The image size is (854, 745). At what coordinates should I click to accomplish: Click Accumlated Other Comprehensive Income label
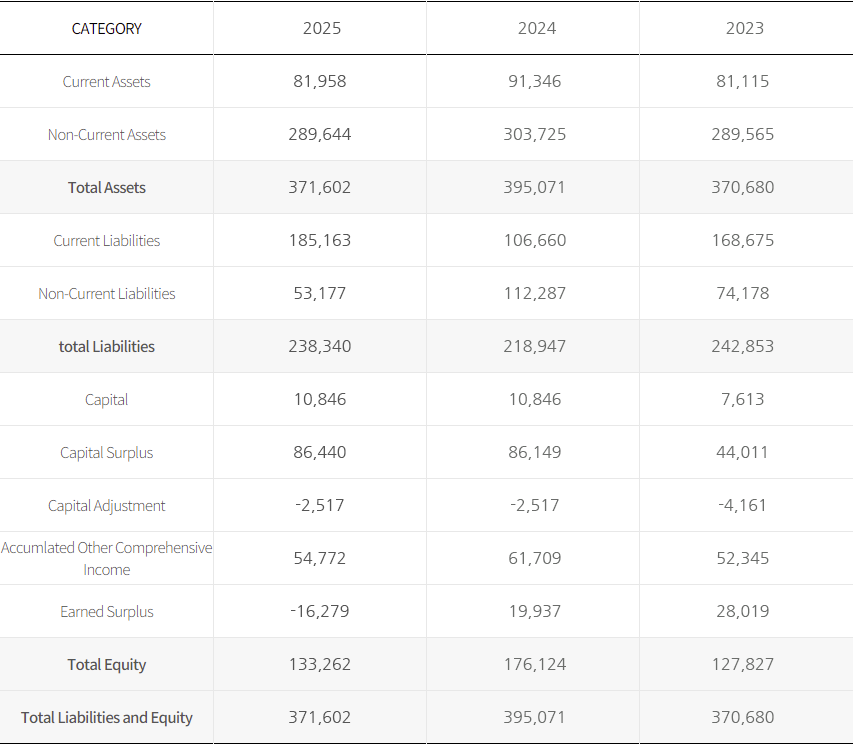click(107, 559)
